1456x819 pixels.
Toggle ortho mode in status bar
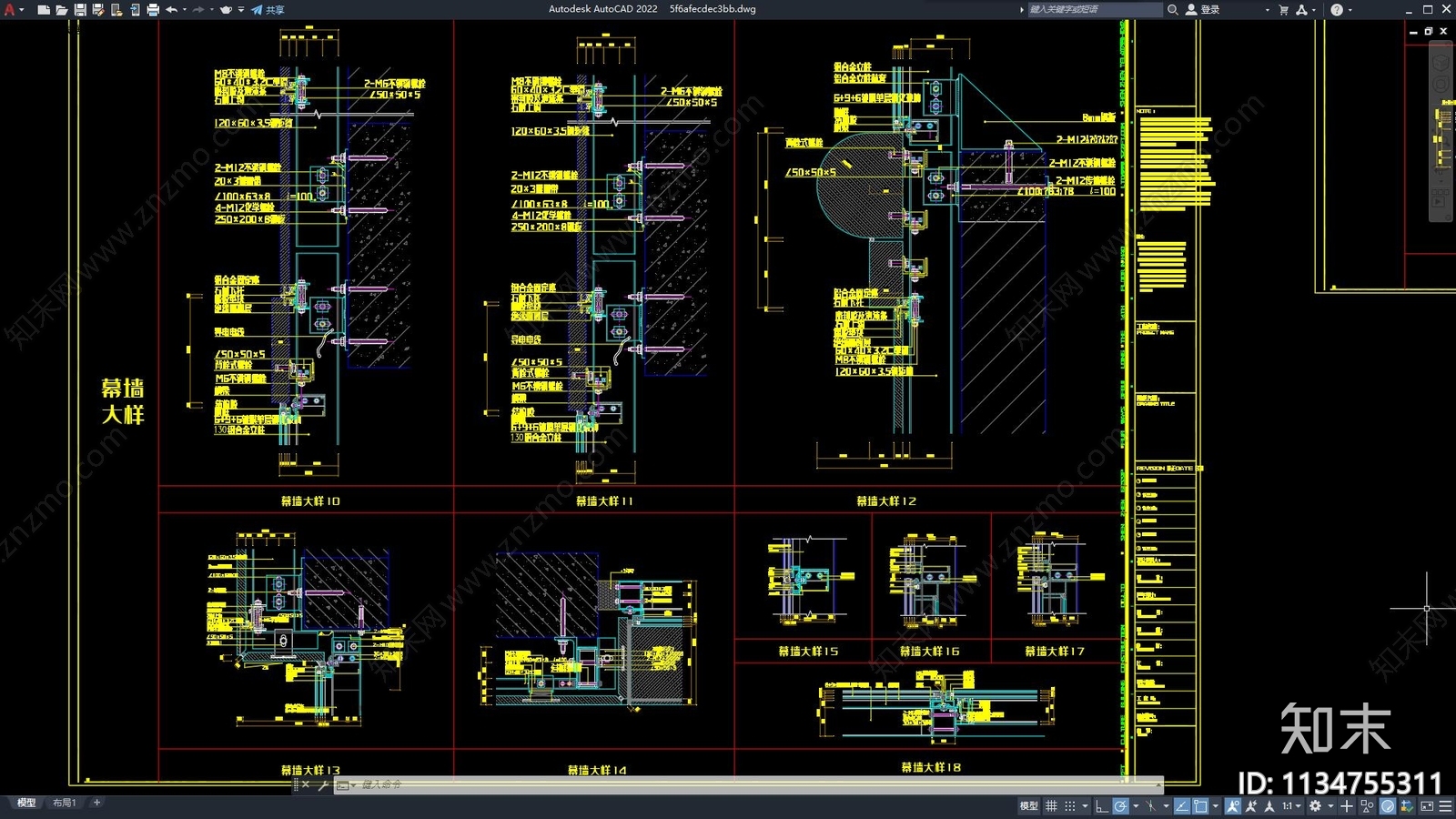tap(1102, 805)
